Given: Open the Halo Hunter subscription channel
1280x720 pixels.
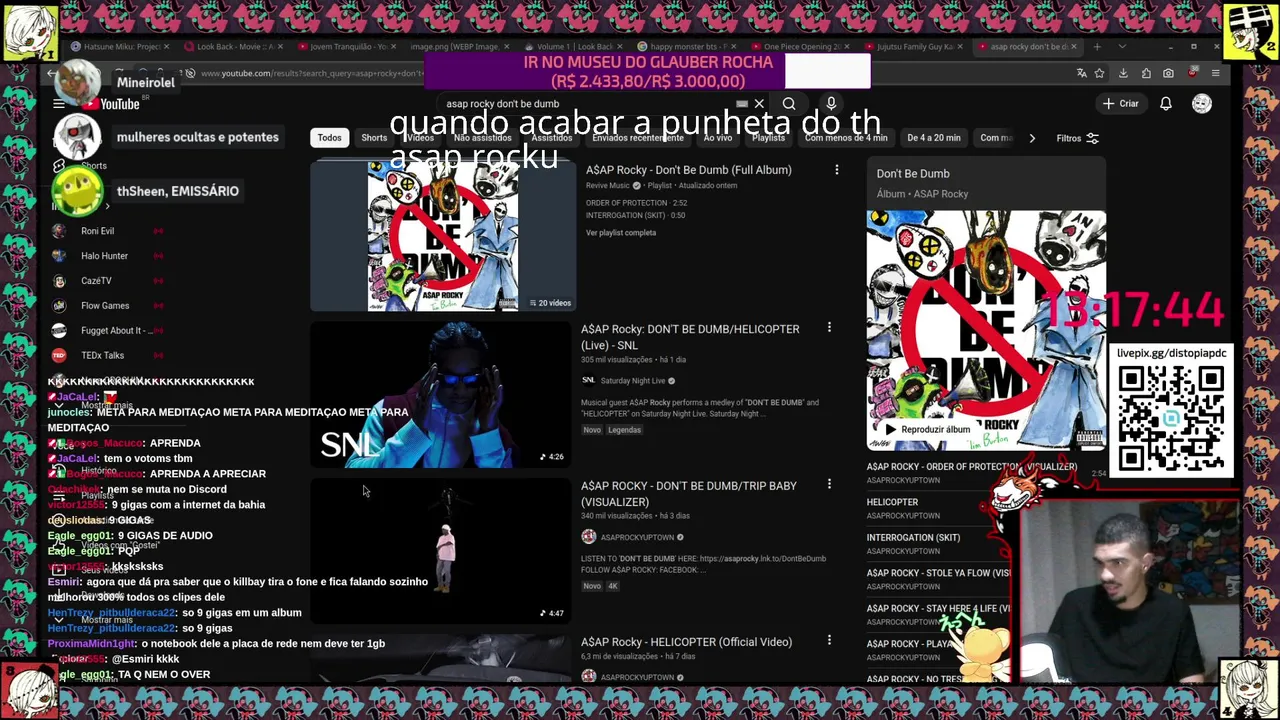Looking at the screenshot, I should click(x=105, y=256).
